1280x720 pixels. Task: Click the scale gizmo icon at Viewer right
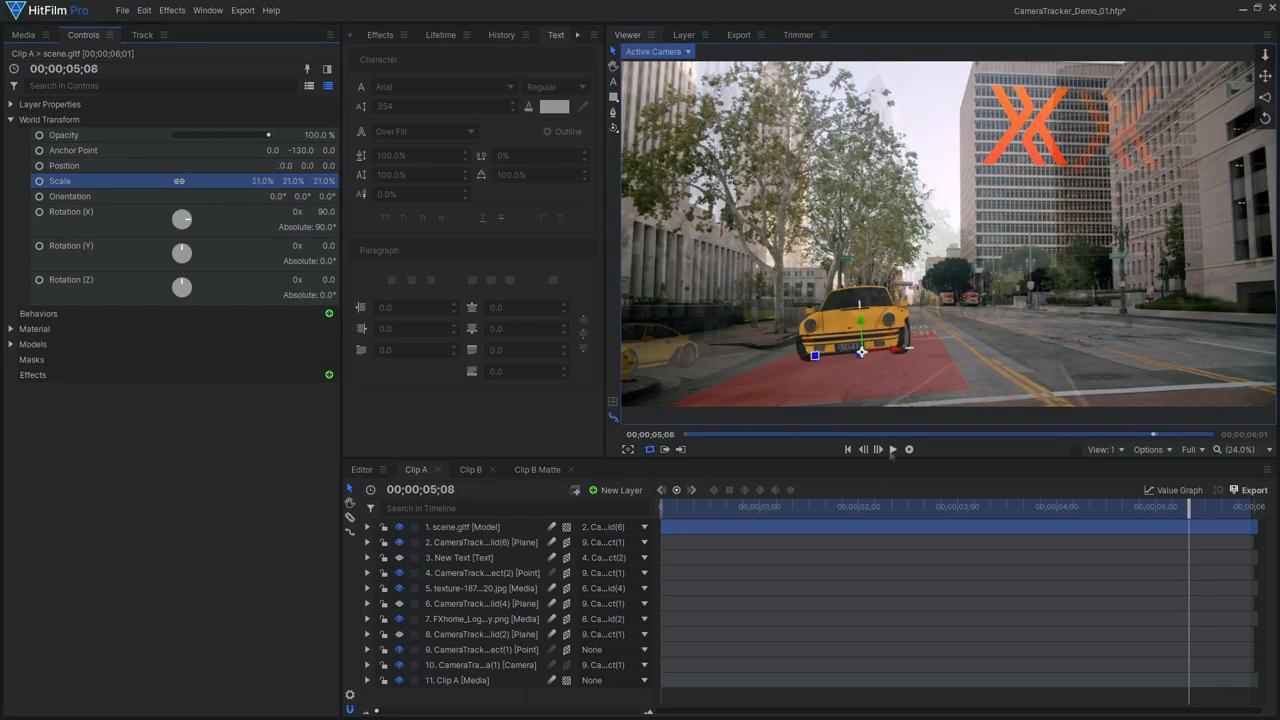(1265, 97)
